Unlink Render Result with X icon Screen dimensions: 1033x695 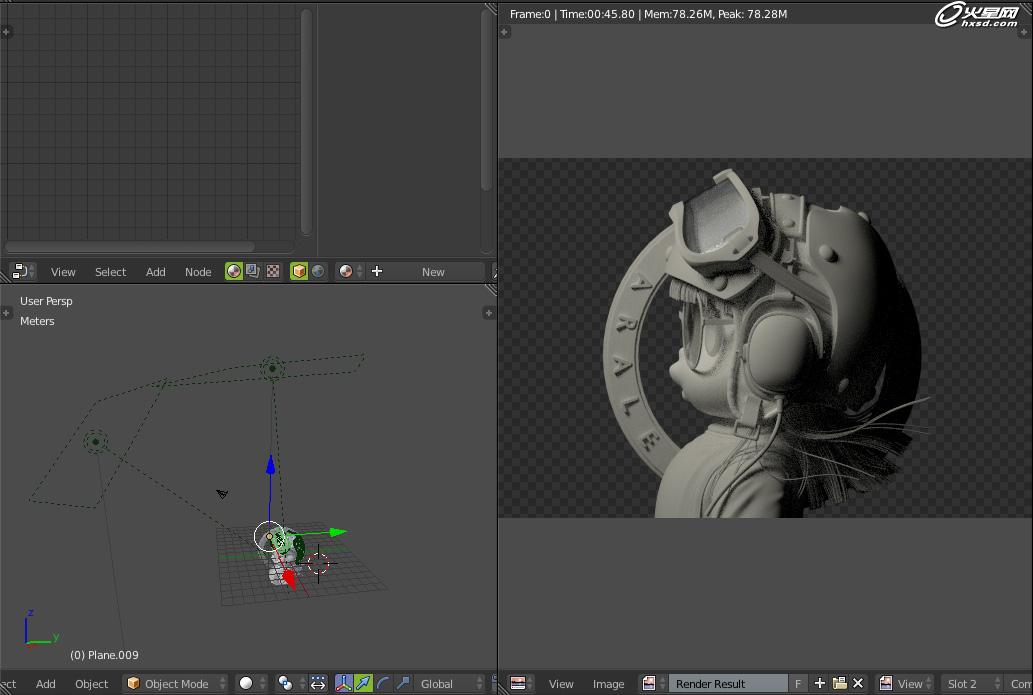(858, 684)
